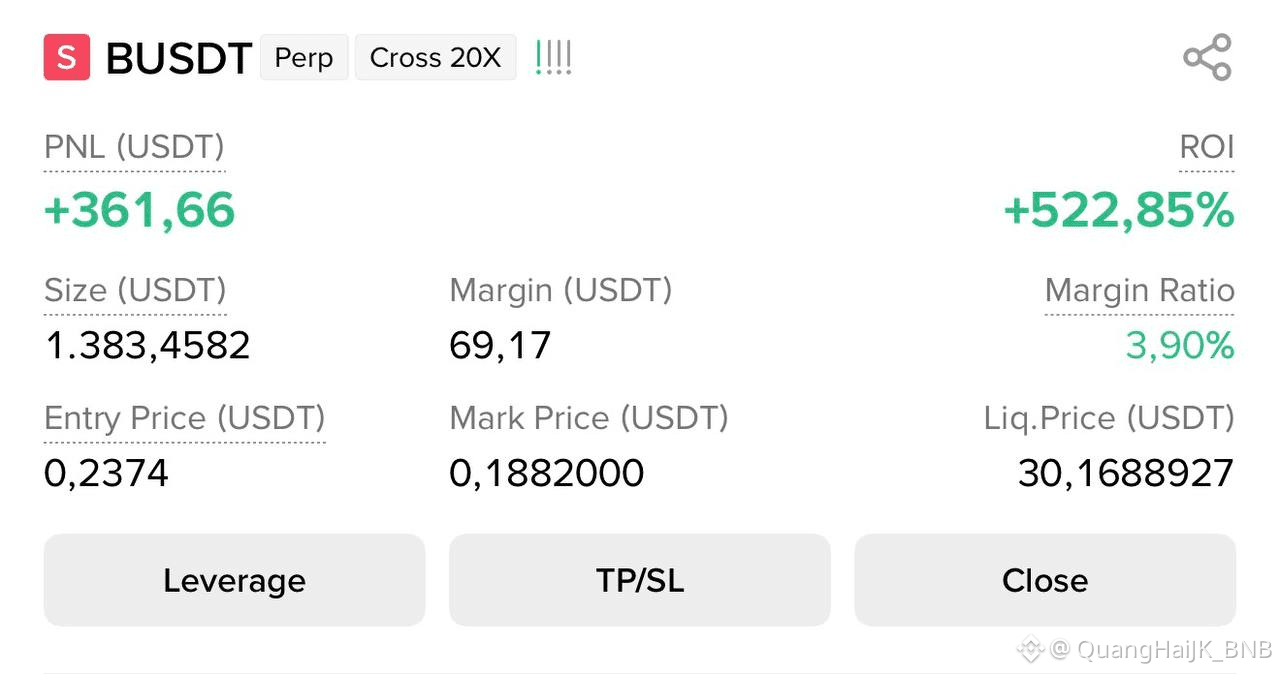Click the liquidation price 30,1688927

tap(1126, 473)
